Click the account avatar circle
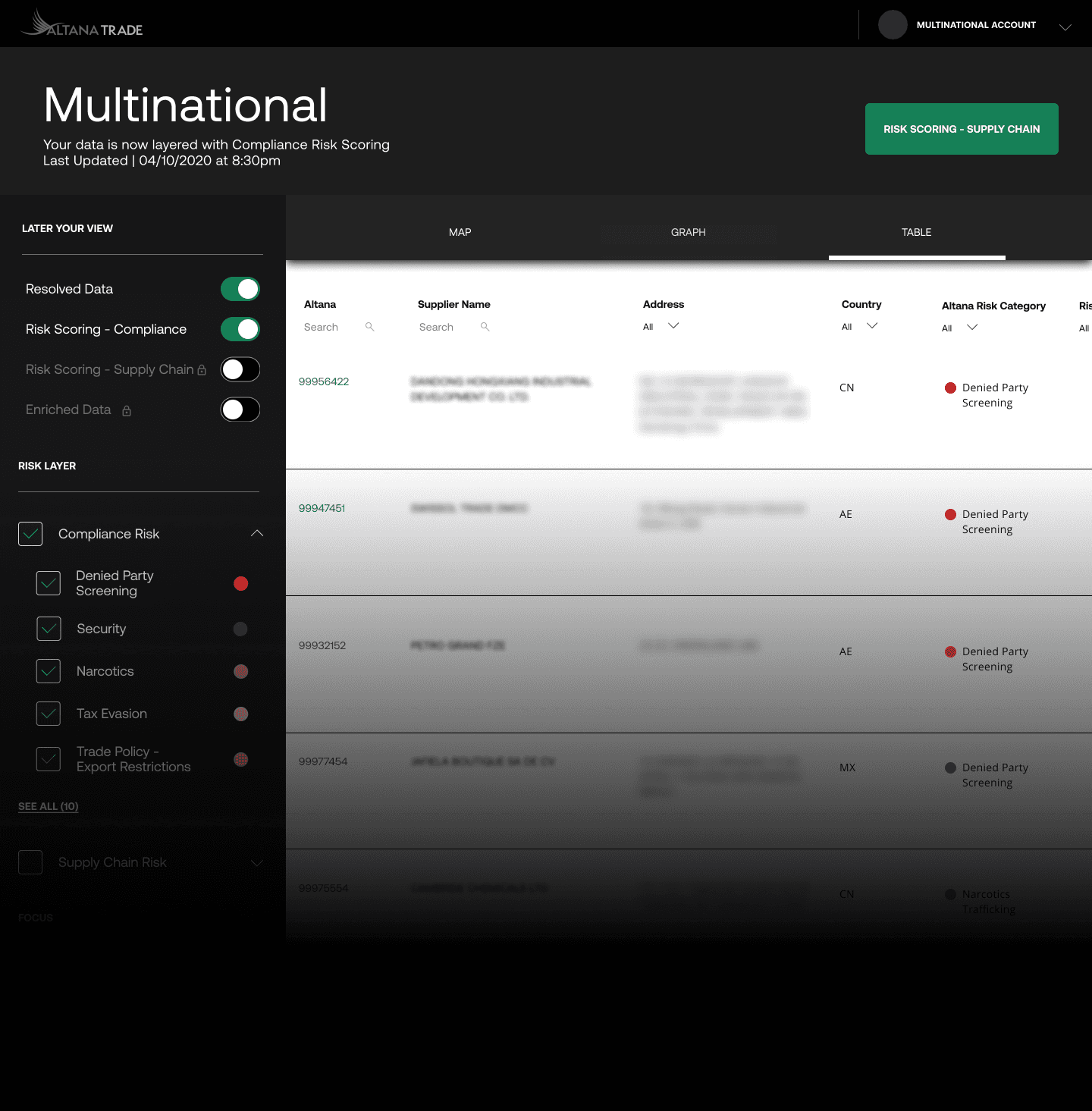Image resolution: width=1092 pixels, height=1111 pixels. 893,25
